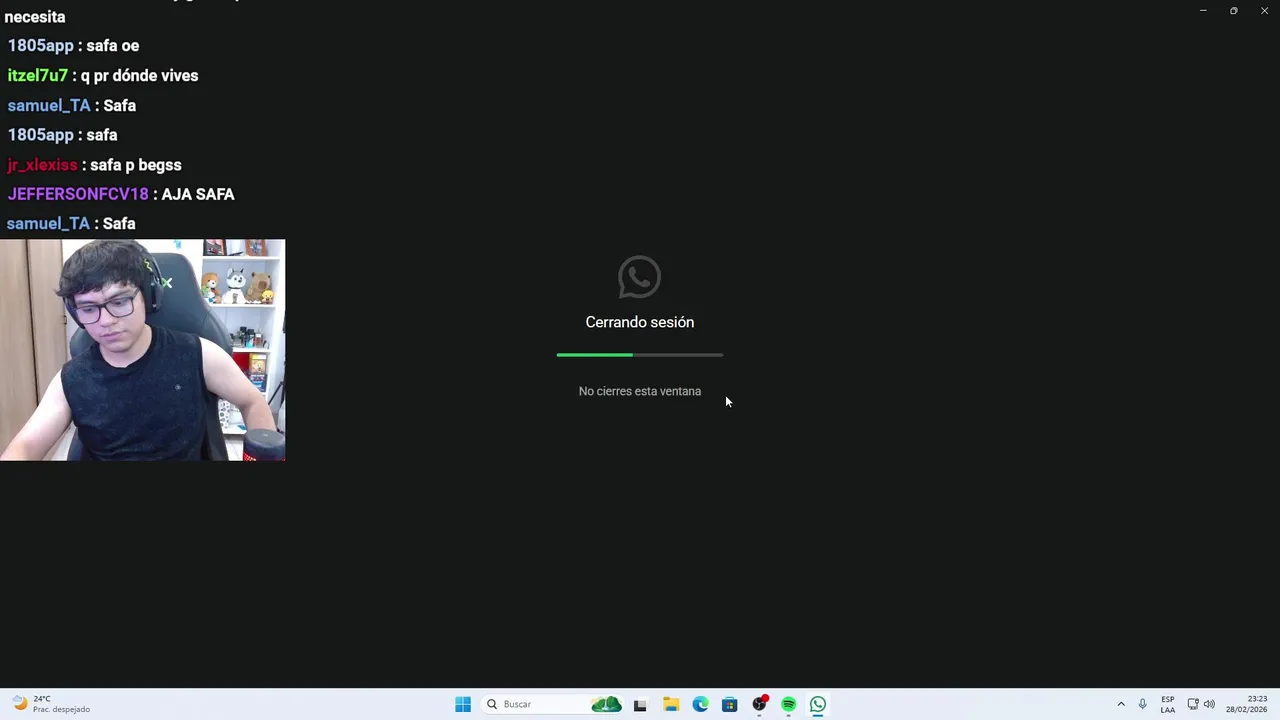Click the search landscape icon in taskbar search box
Viewport: 1280px width, 720px height.
(606, 704)
